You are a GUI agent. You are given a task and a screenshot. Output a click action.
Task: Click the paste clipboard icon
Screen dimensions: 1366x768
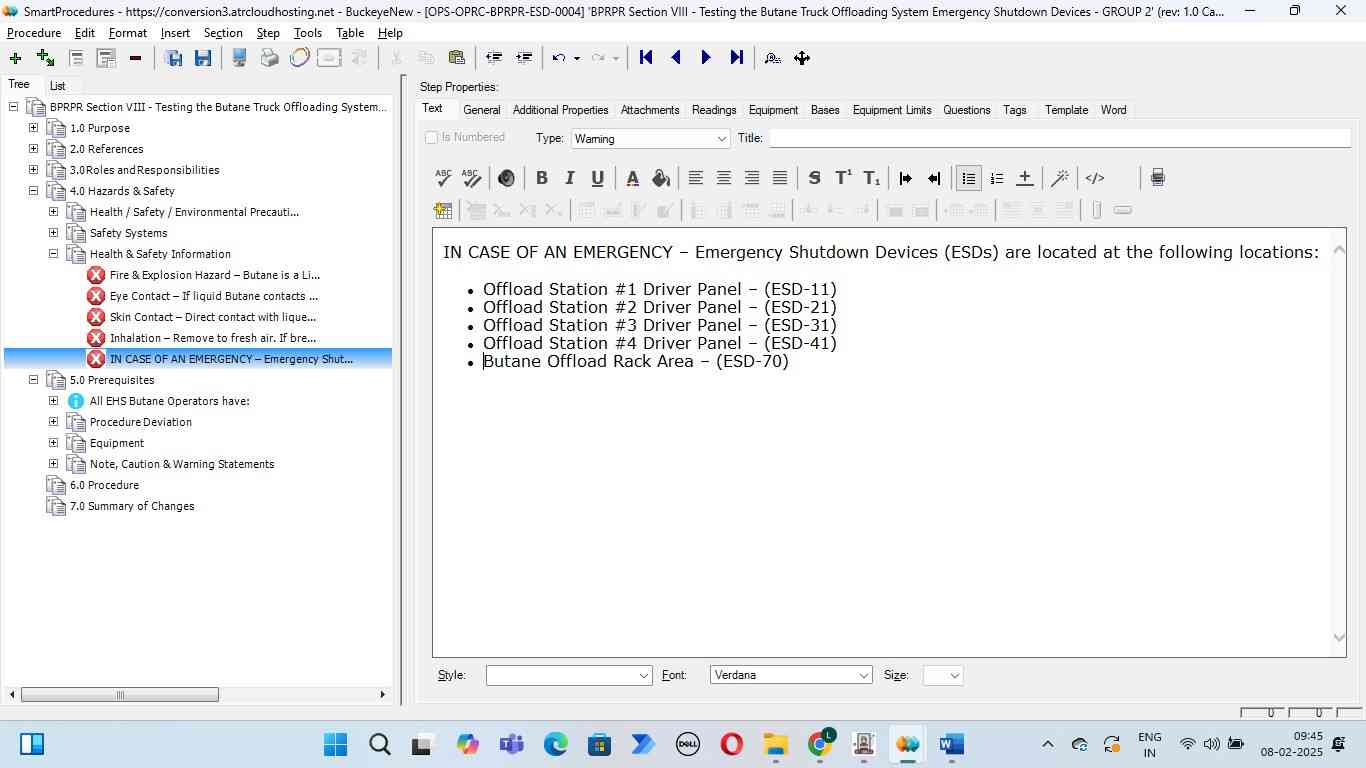pos(456,58)
